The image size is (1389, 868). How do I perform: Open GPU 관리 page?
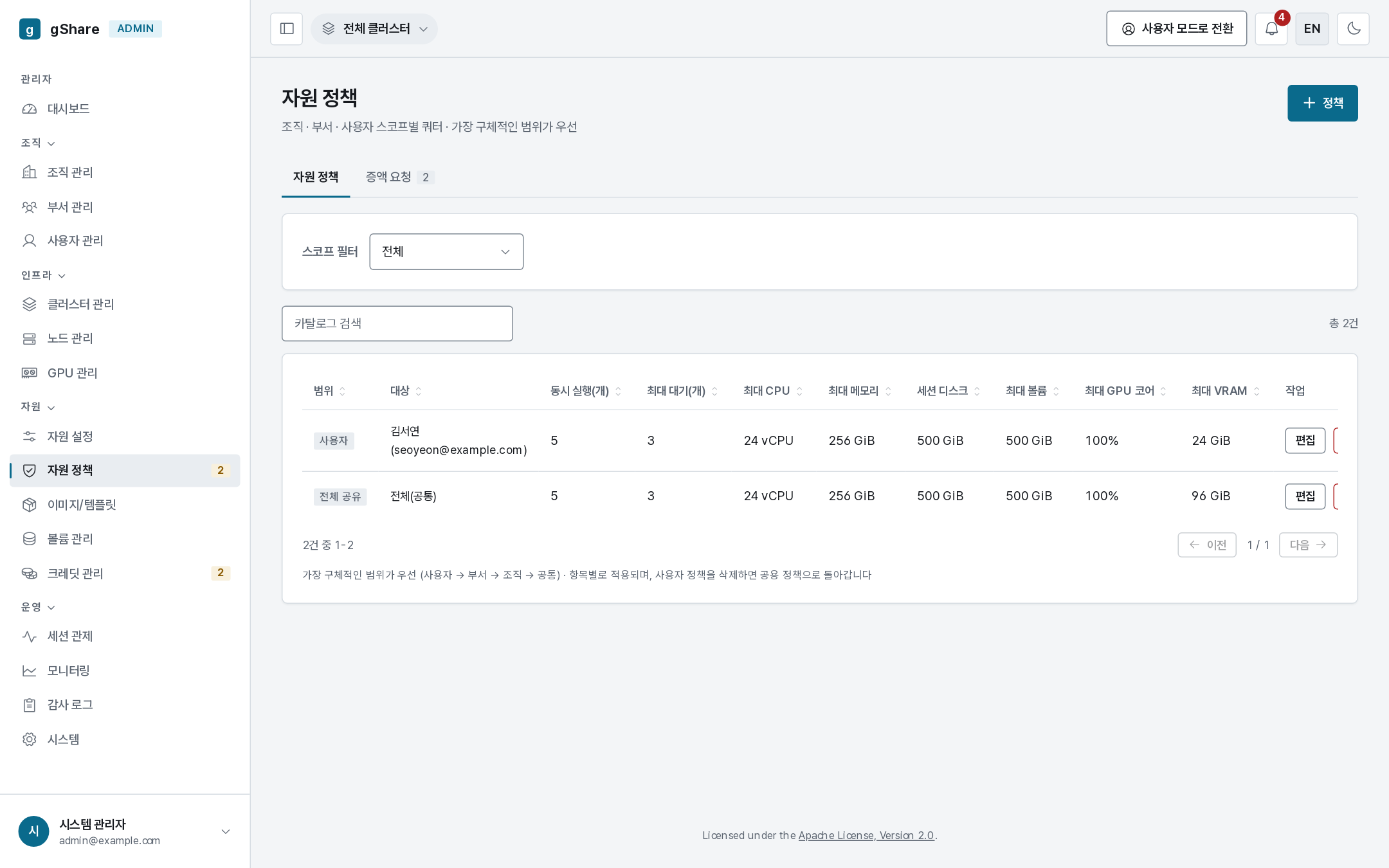click(x=125, y=373)
